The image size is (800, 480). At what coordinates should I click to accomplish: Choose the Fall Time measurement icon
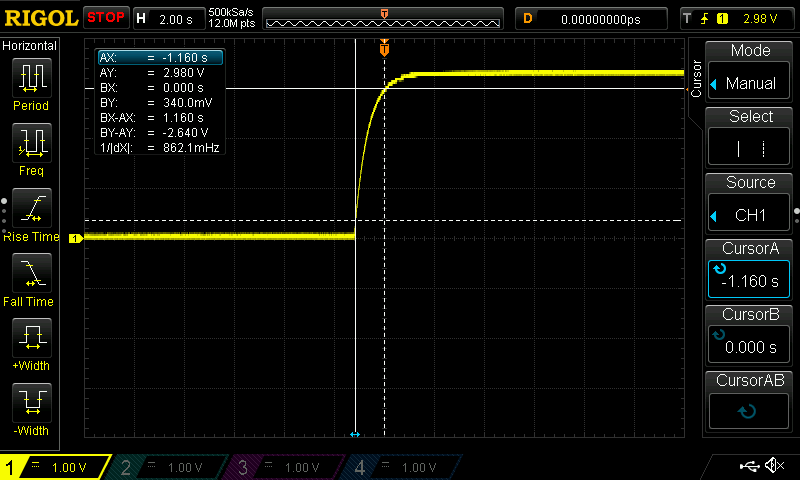tap(31, 274)
